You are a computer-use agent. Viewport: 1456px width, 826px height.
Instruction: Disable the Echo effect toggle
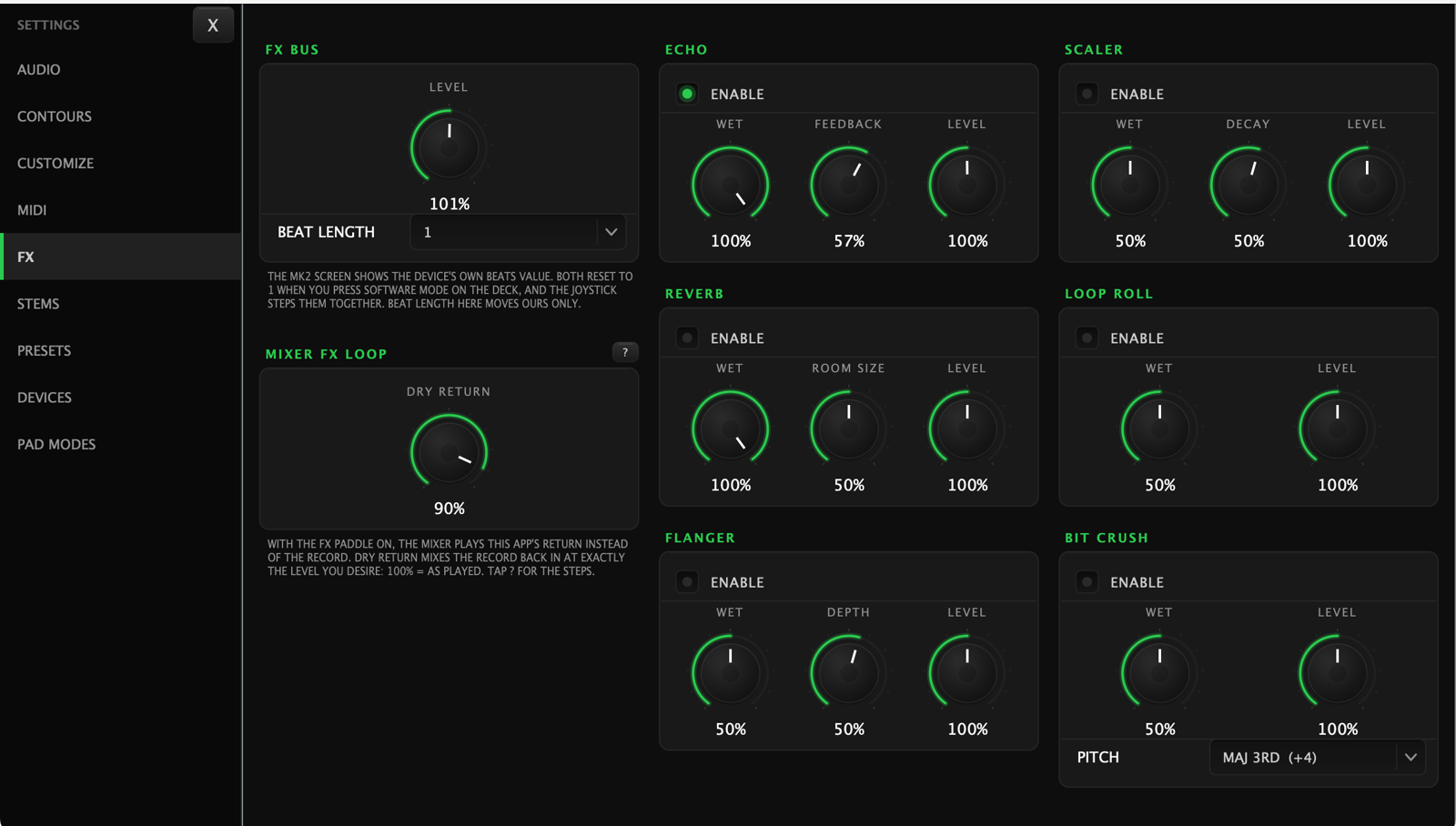tap(687, 94)
